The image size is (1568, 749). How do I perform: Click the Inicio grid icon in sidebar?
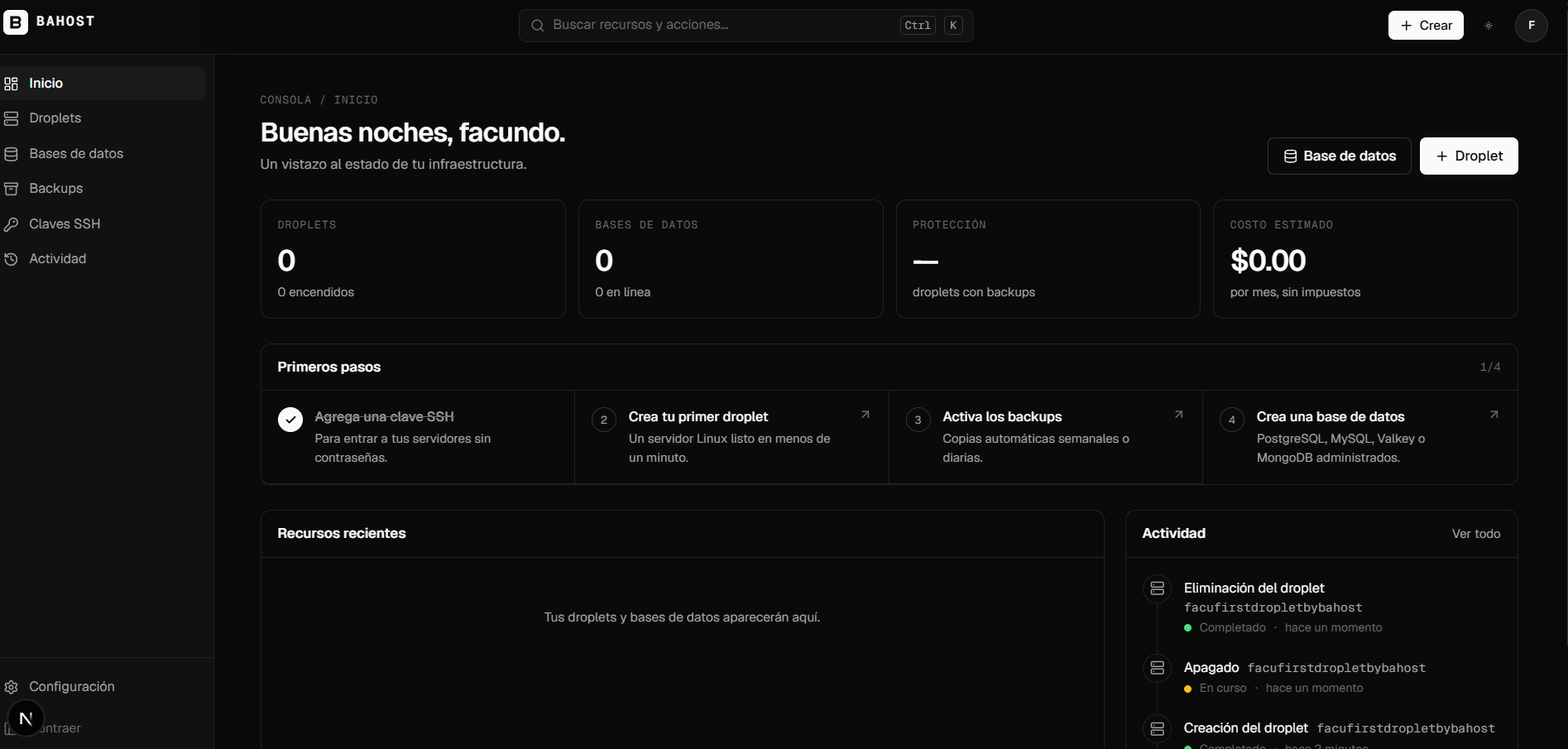11,84
